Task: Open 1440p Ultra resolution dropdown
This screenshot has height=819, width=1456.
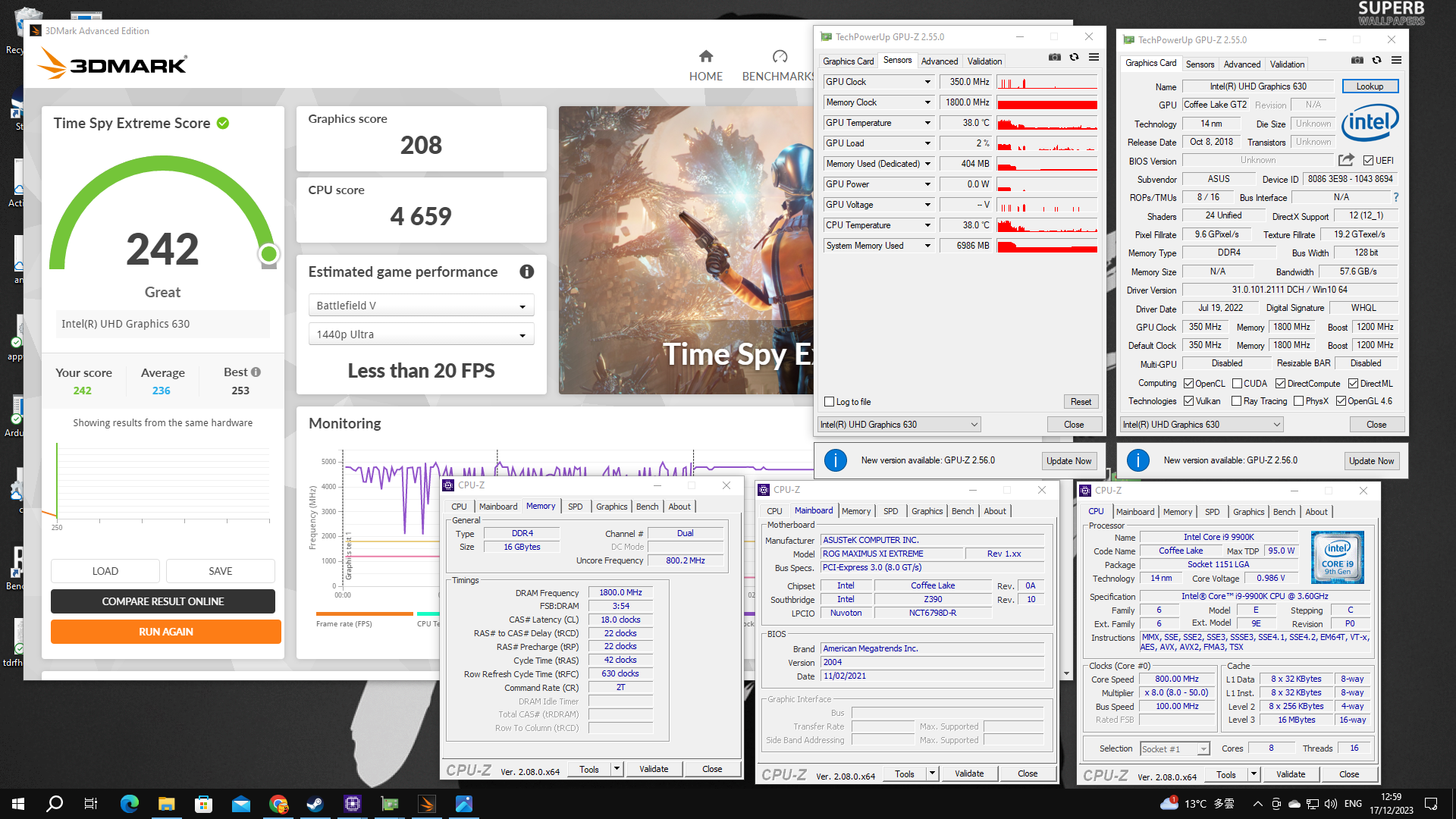Action: pyautogui.click(x=421, y=334)
